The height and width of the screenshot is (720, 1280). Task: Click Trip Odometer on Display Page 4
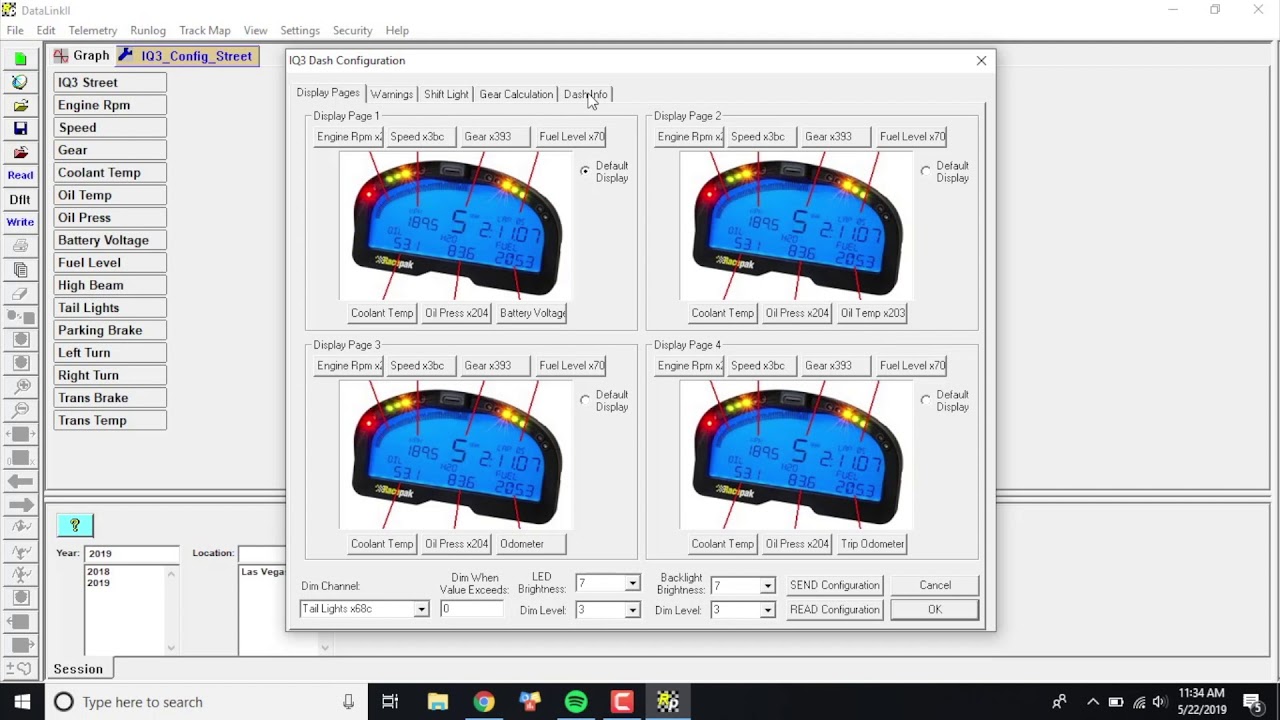(872, 544)
